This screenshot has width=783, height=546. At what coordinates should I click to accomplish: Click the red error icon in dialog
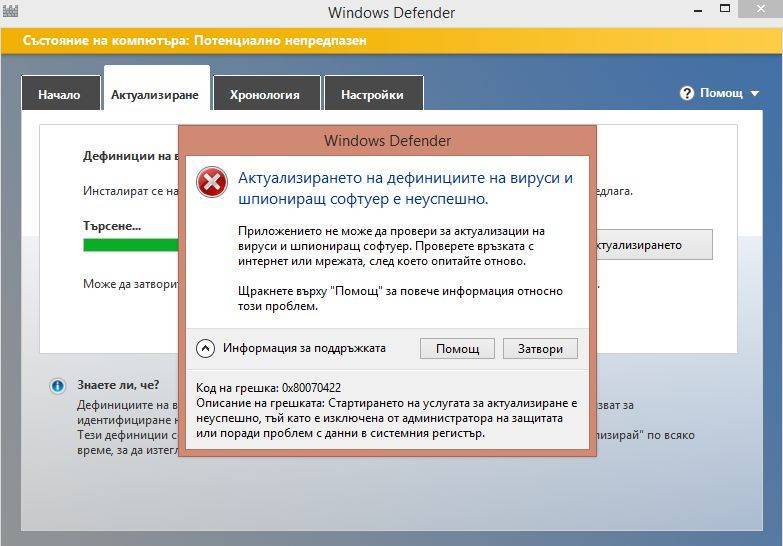click(212, 182)
